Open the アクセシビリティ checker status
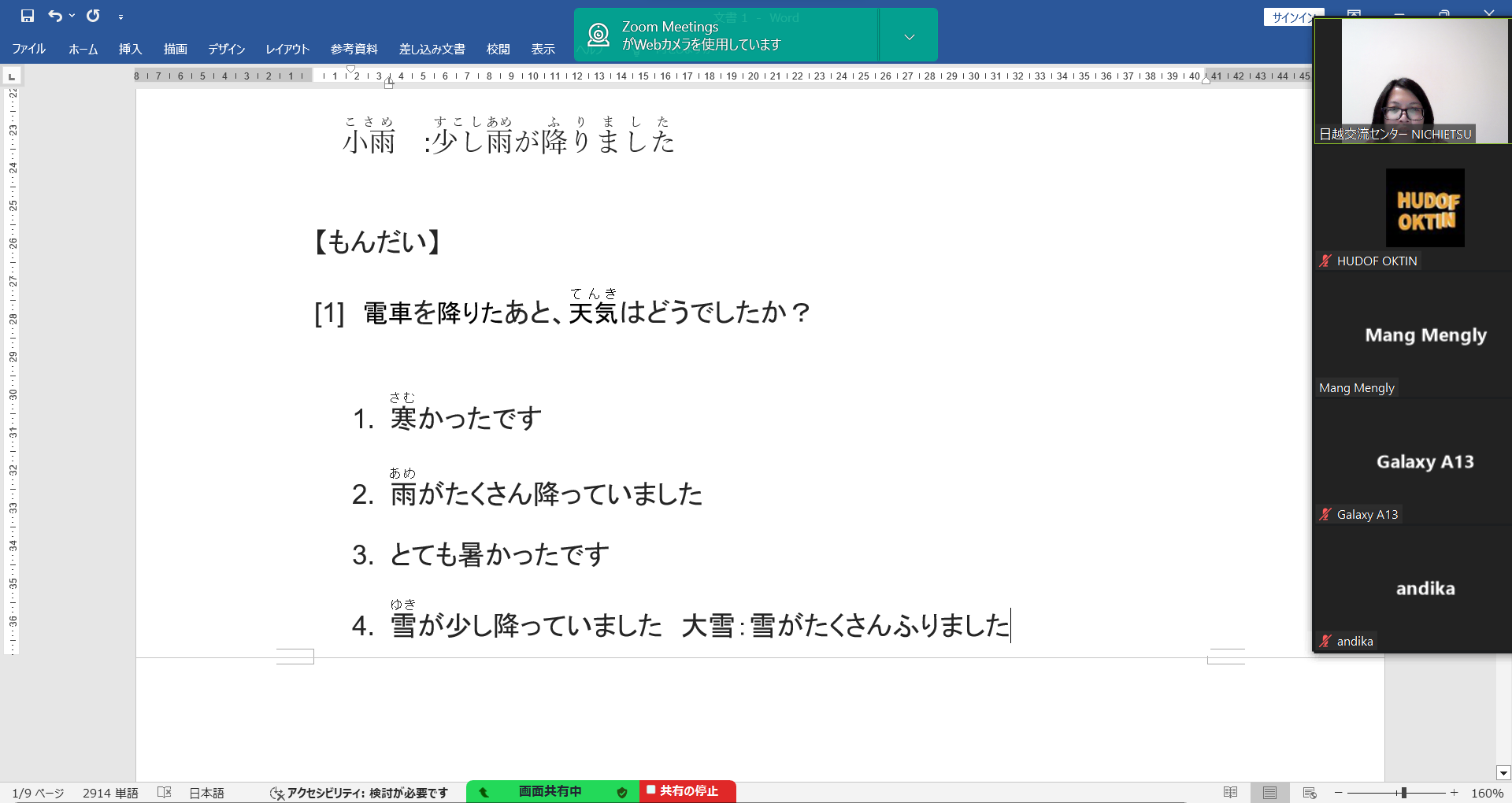Screen dimensions: 1512x803 [x=358, y=793]
